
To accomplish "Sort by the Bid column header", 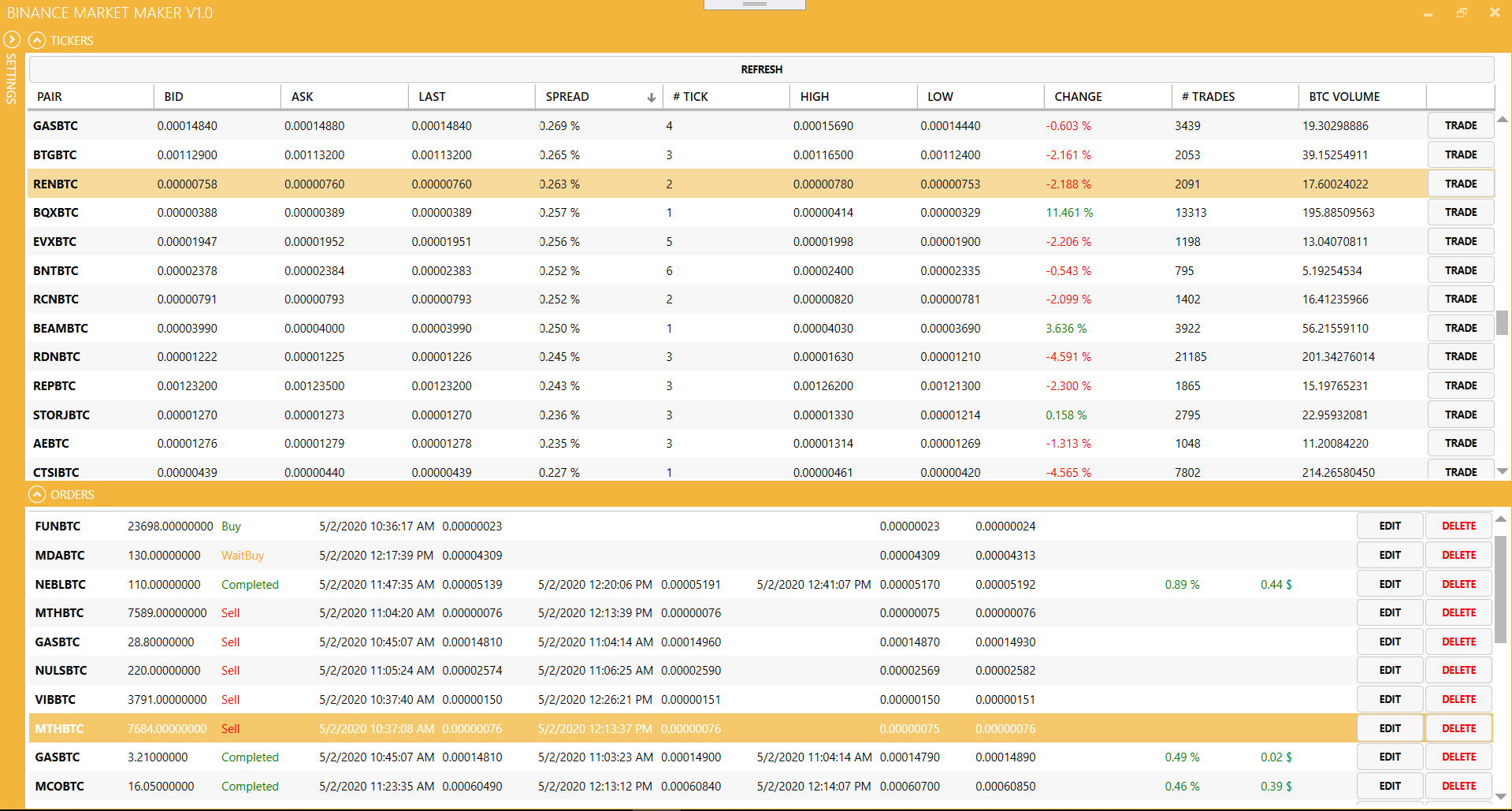I will point(217,96).
